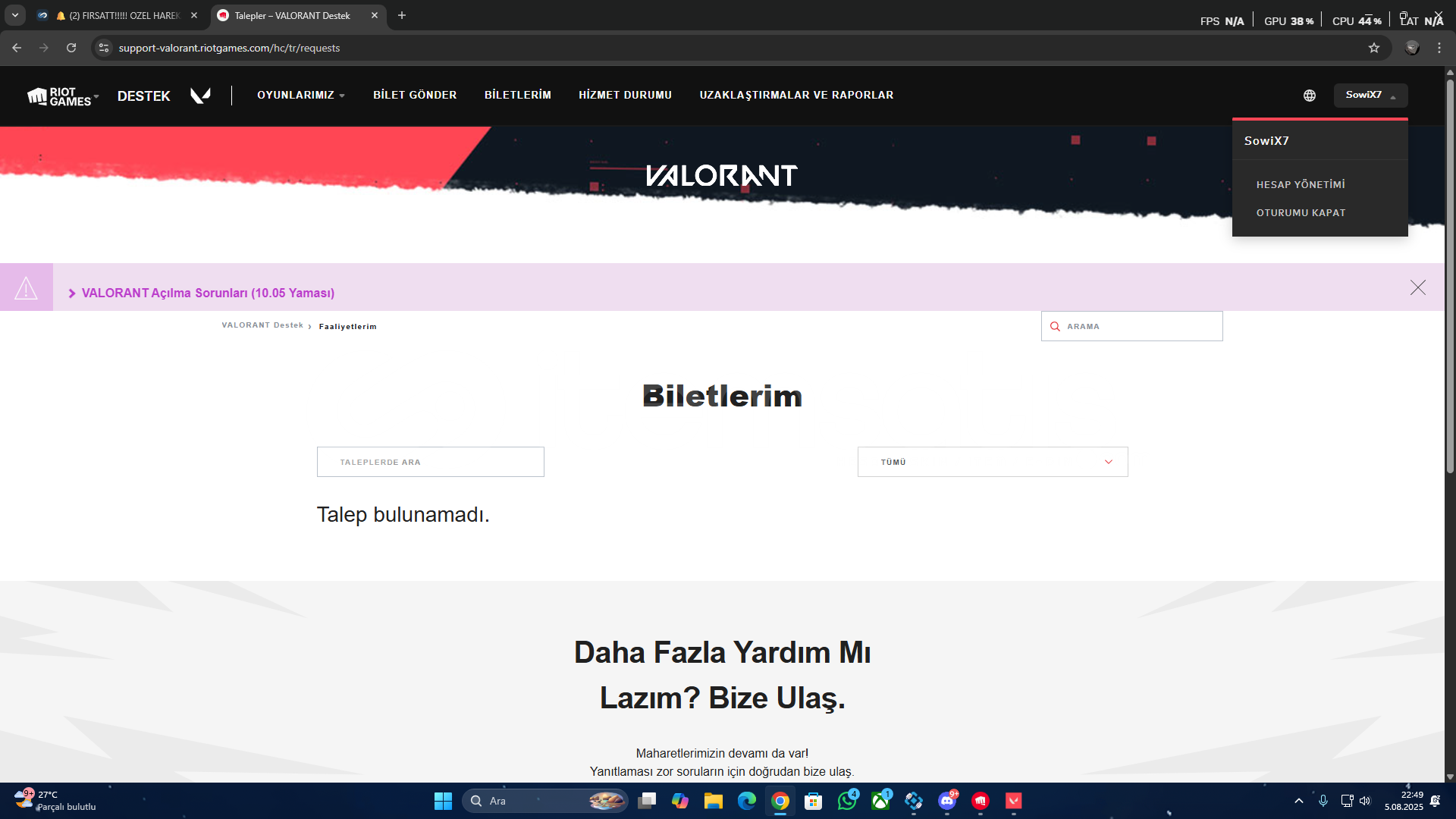Open Chrome three-dot menu

click(1439, 48)
